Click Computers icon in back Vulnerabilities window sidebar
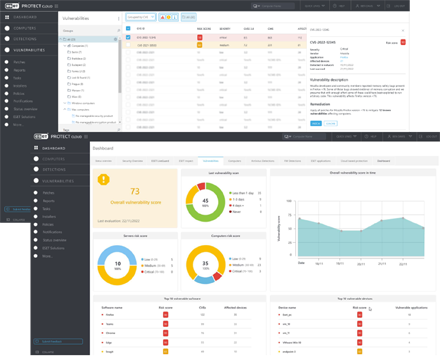Image resolution: width=440 pixels, height=363 pixels. tap(7, 28)
